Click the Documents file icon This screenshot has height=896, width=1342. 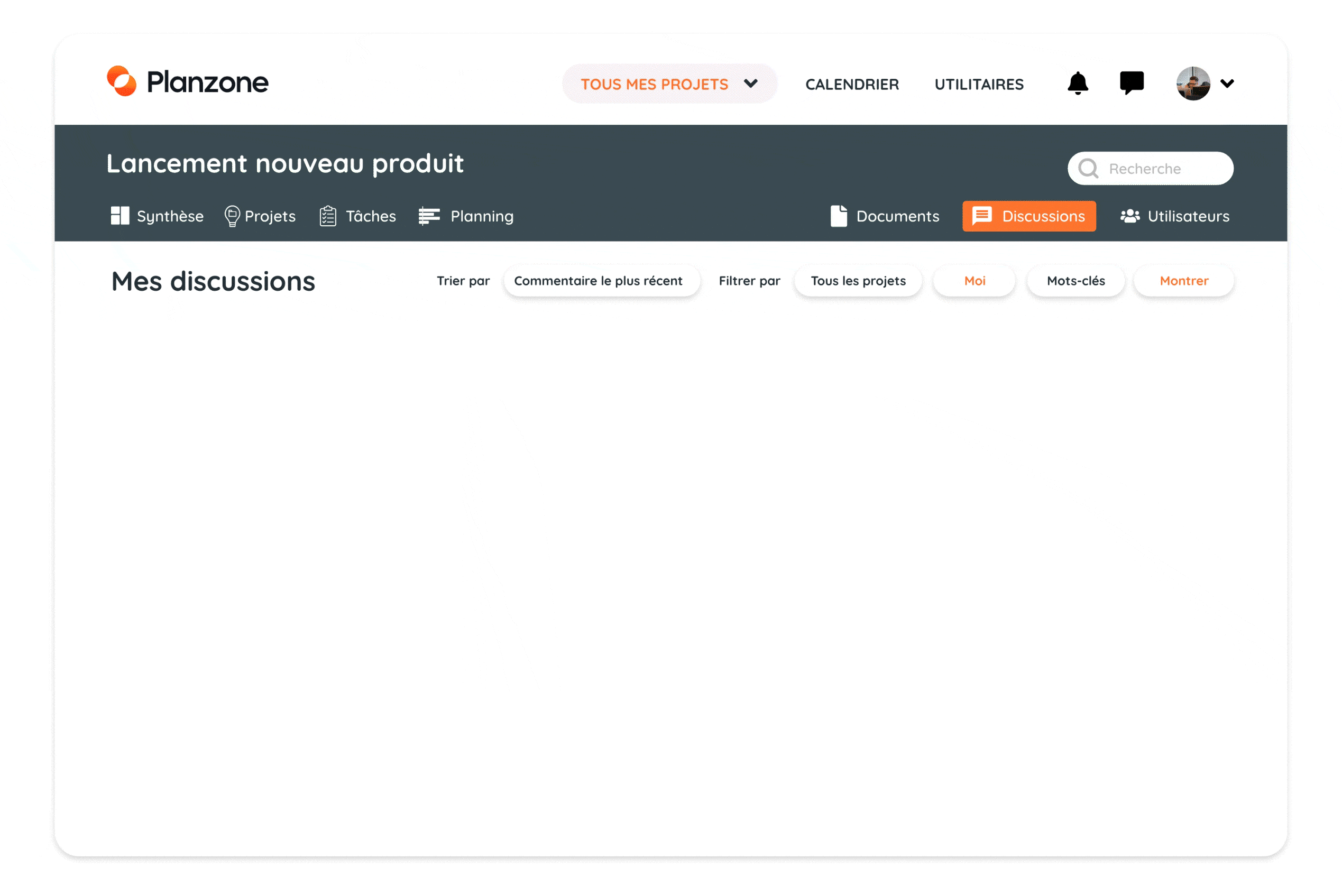click(839, 216)
